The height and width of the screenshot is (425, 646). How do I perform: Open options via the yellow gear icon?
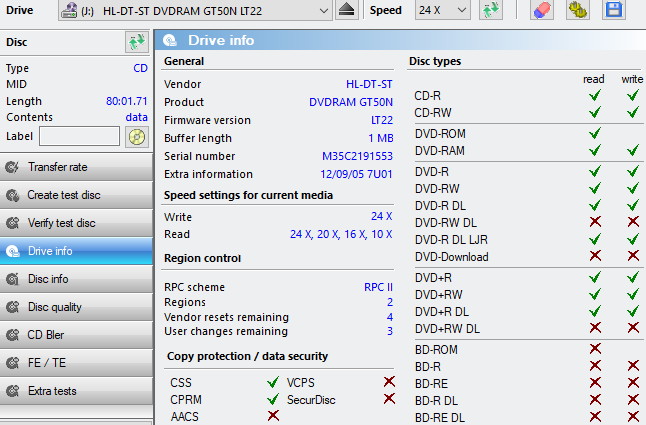click(x=577, y=10)
